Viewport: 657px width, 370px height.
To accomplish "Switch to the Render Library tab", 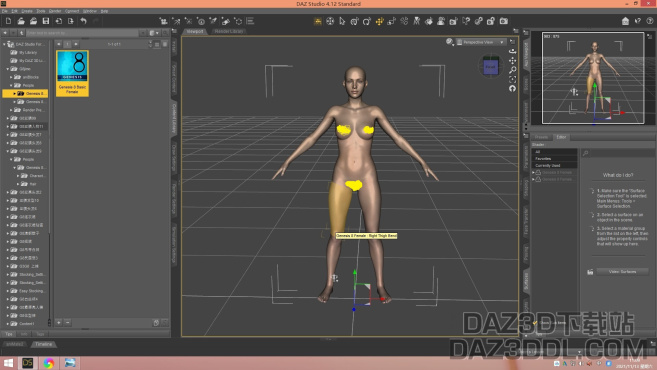I will pyautogui.click(x=229, y=31).
